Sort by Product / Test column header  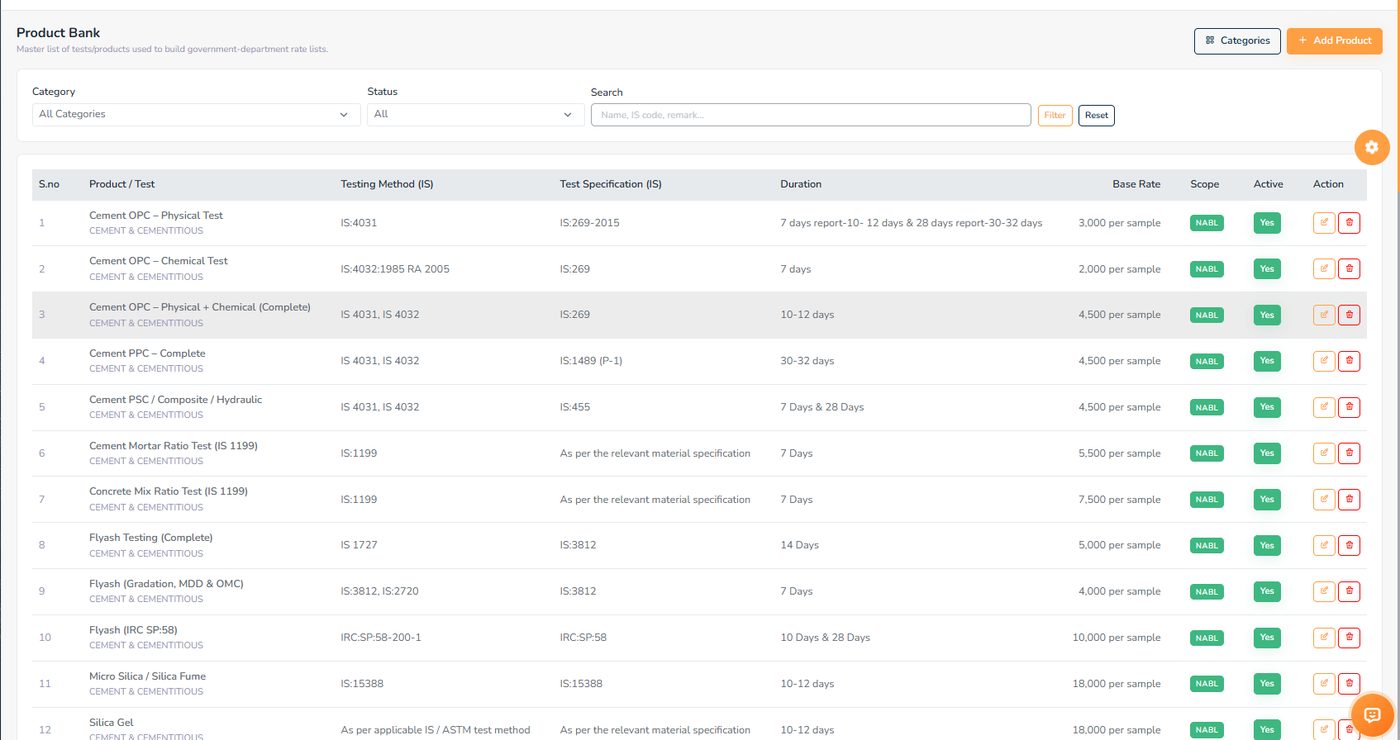click(122, 184)
